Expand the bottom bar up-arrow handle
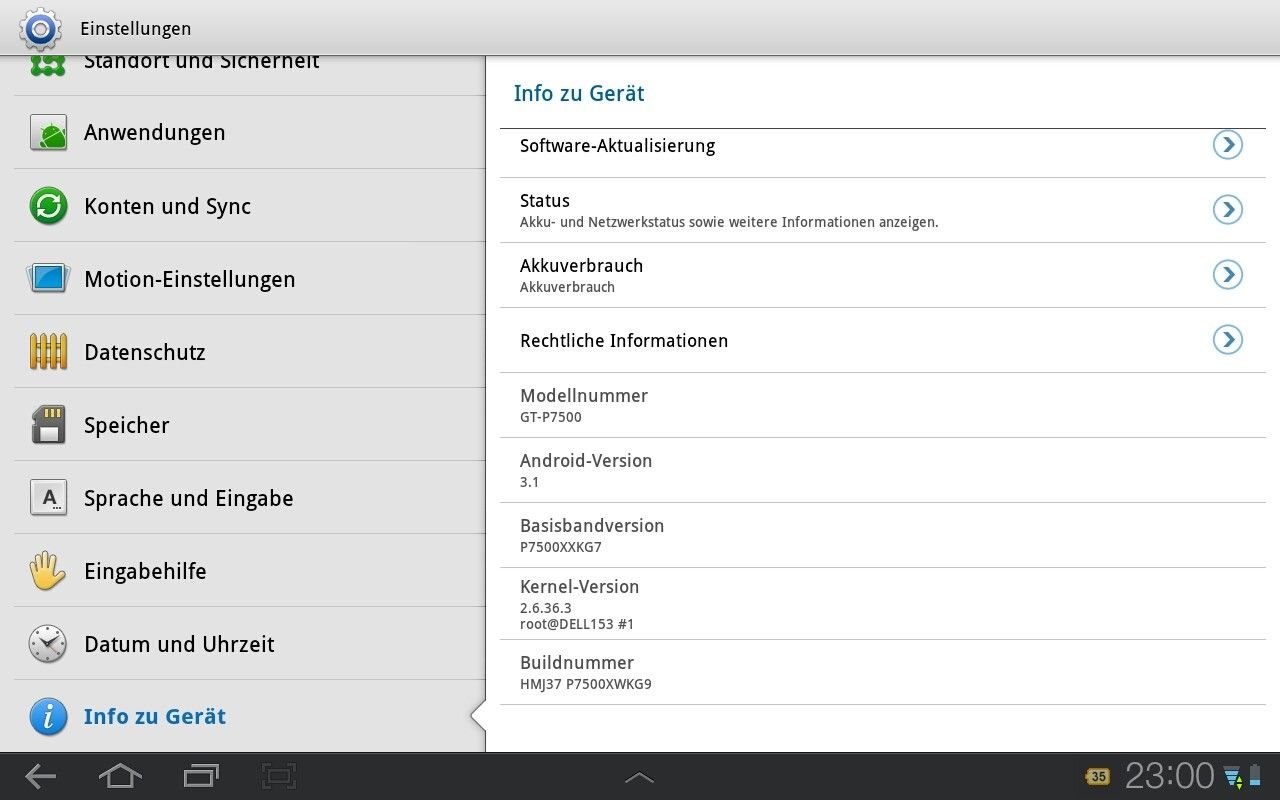The image size is (1280, 800). click(639, 777)
